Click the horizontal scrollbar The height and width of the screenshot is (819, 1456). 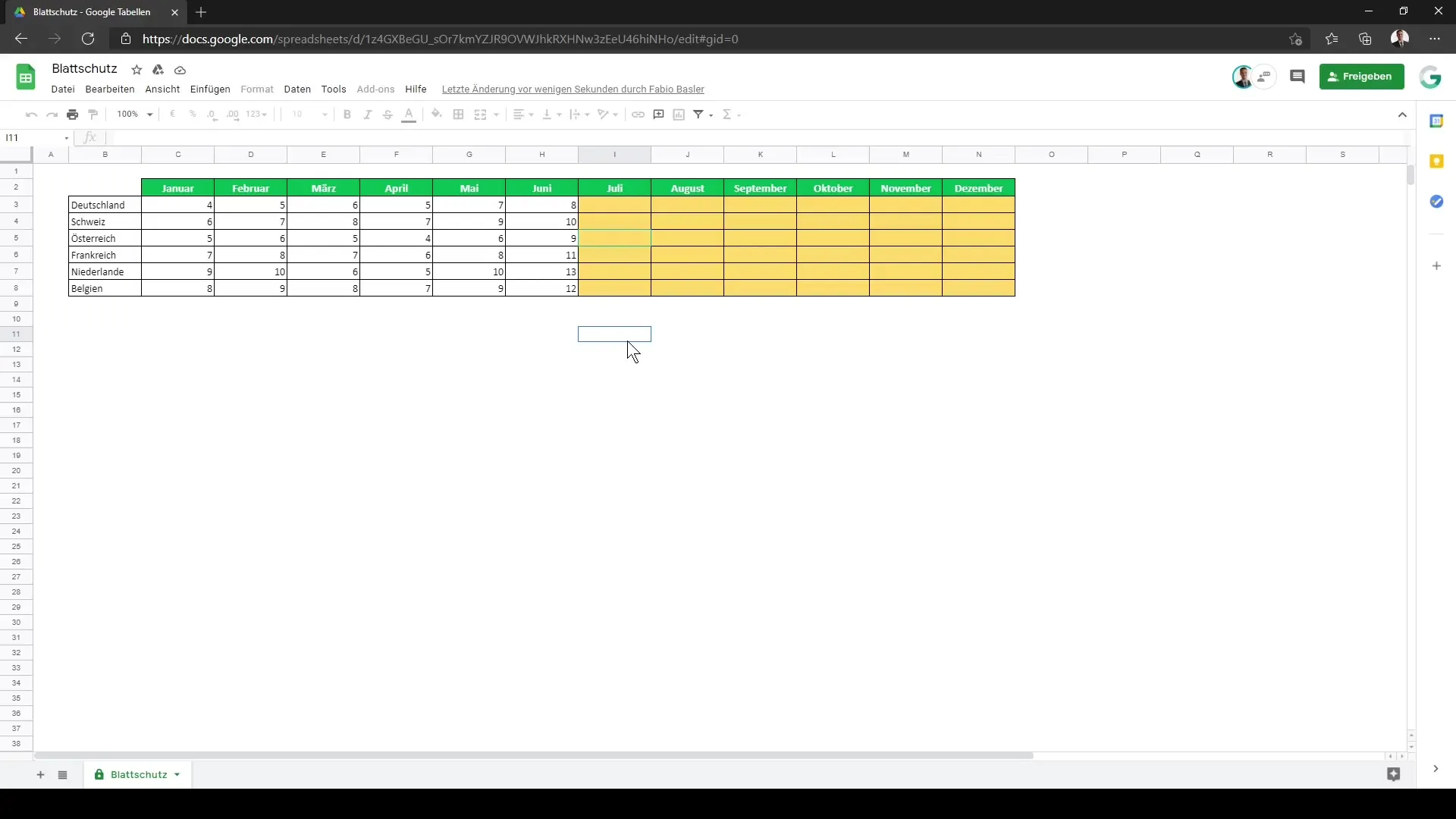click(534, 755)
